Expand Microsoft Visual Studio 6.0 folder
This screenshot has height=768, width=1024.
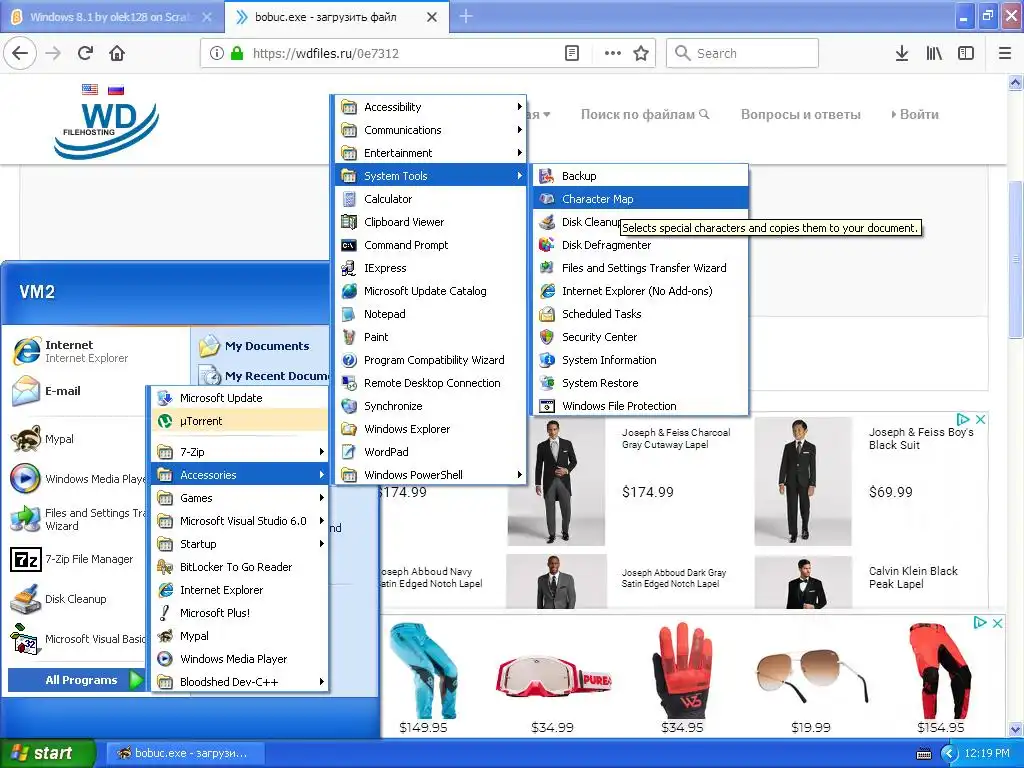(x=240, y=520)
